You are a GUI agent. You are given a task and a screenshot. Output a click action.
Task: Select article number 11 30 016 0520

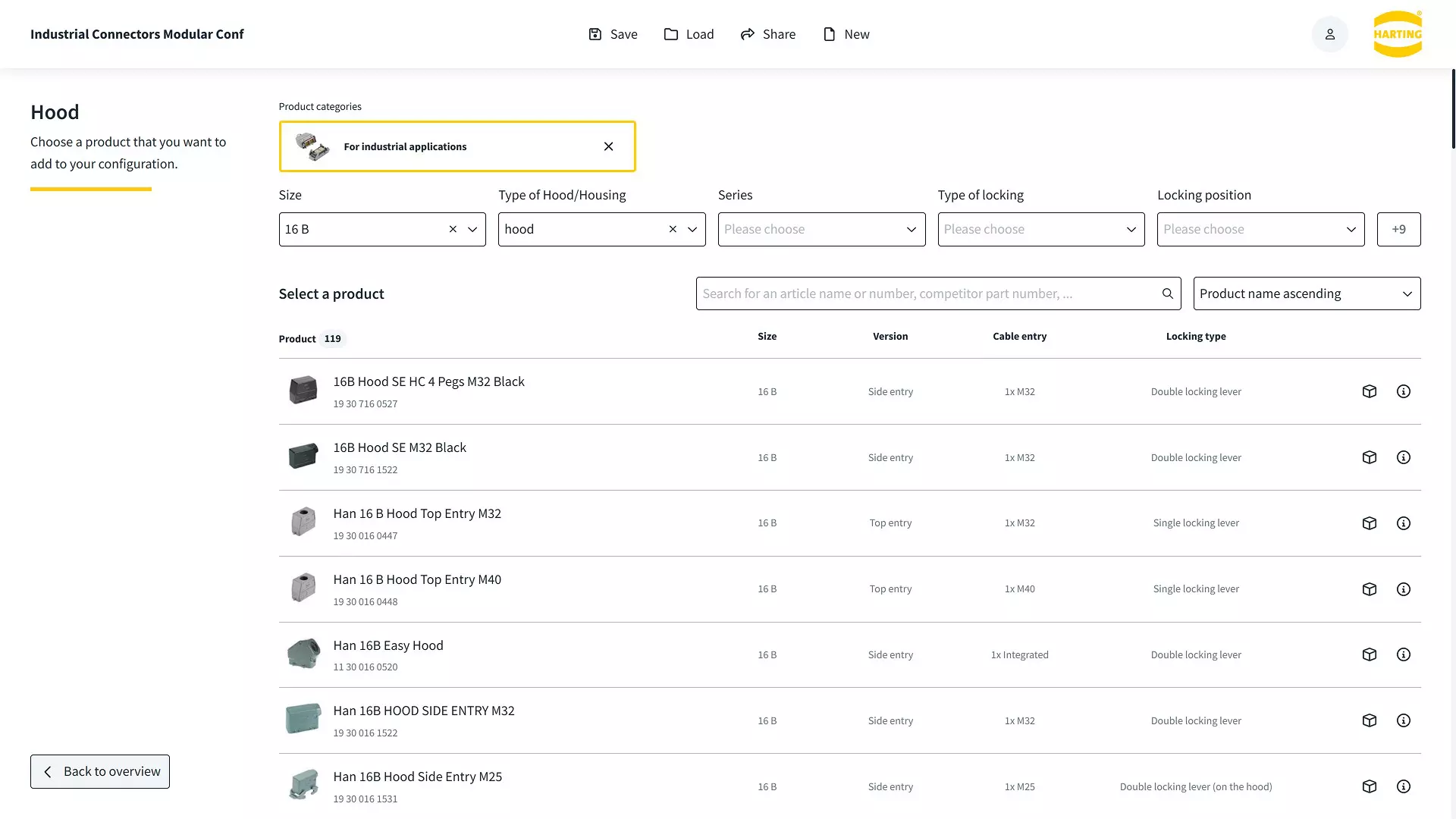pyautogui.click(x=366, y=667)
